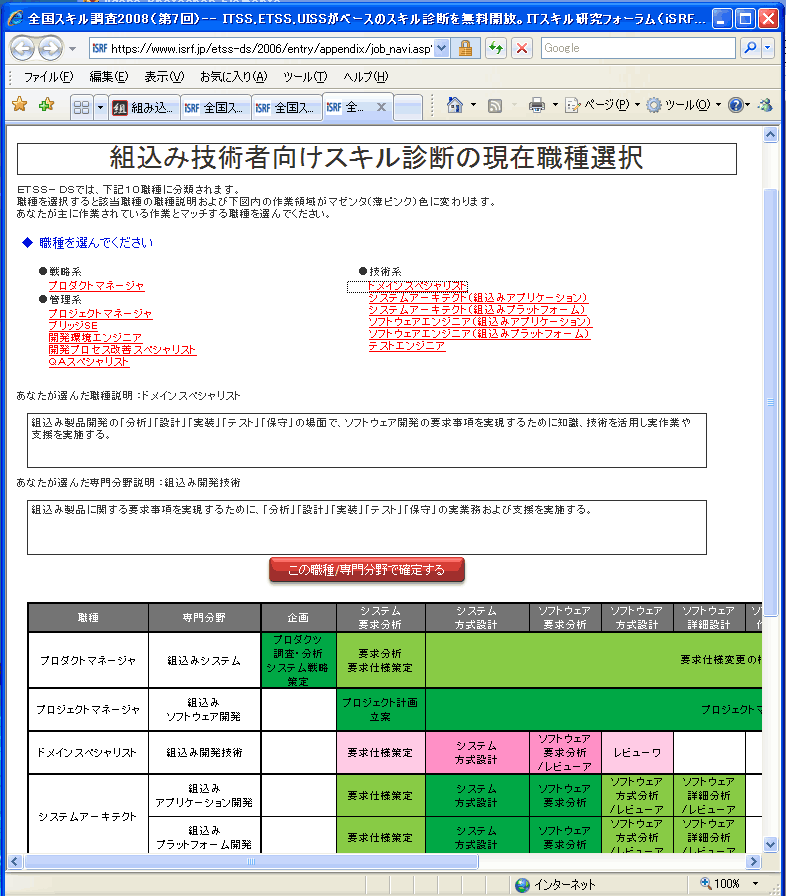Open the search provider options dropdown
This screenshot has width=786, height=896.
768,49
